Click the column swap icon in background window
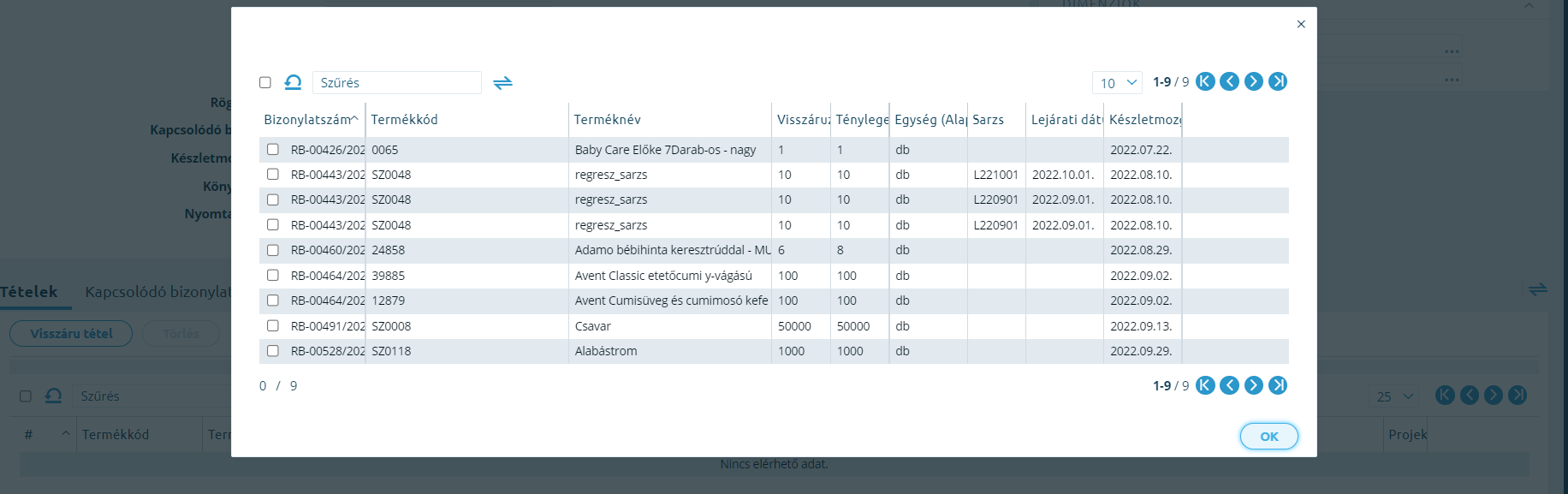The image size is (1568, 494). tap(1538, 289)
